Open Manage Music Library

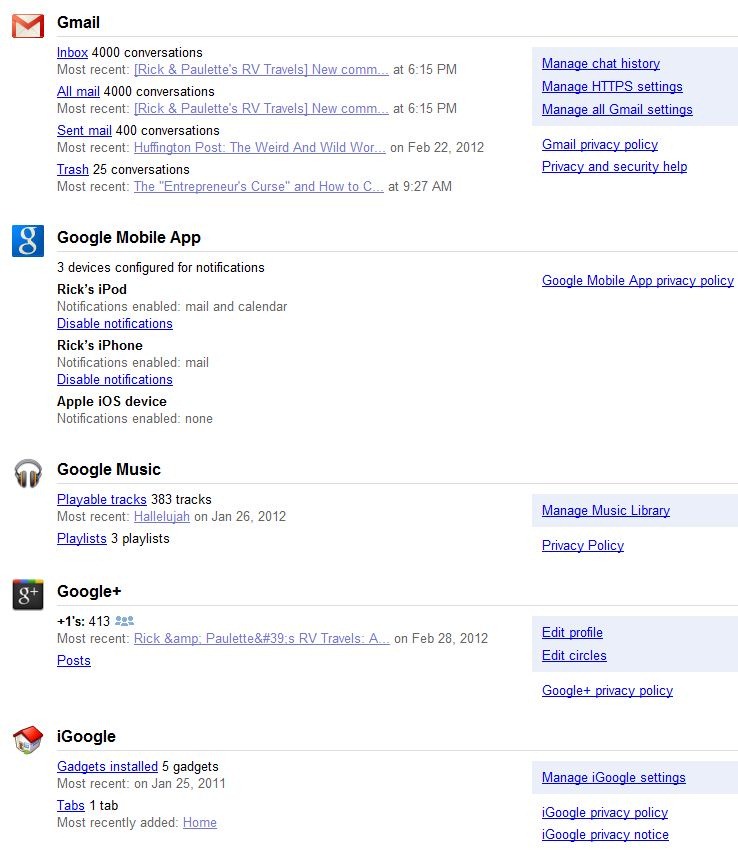click(606, 511)
